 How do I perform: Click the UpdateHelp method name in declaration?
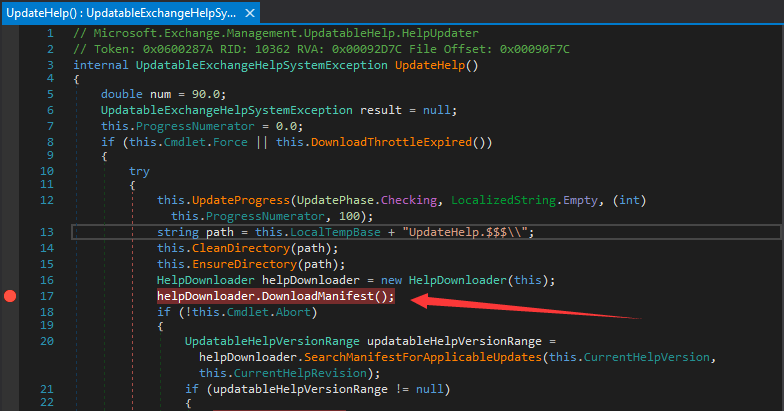[430, 65]
